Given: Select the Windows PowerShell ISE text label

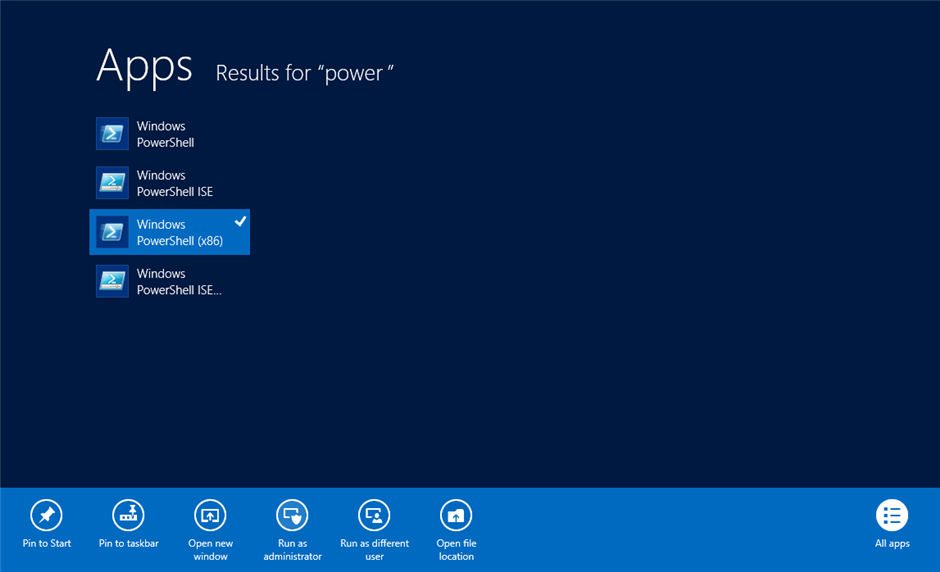Looking at the screenshot, I should pos(174,183).
